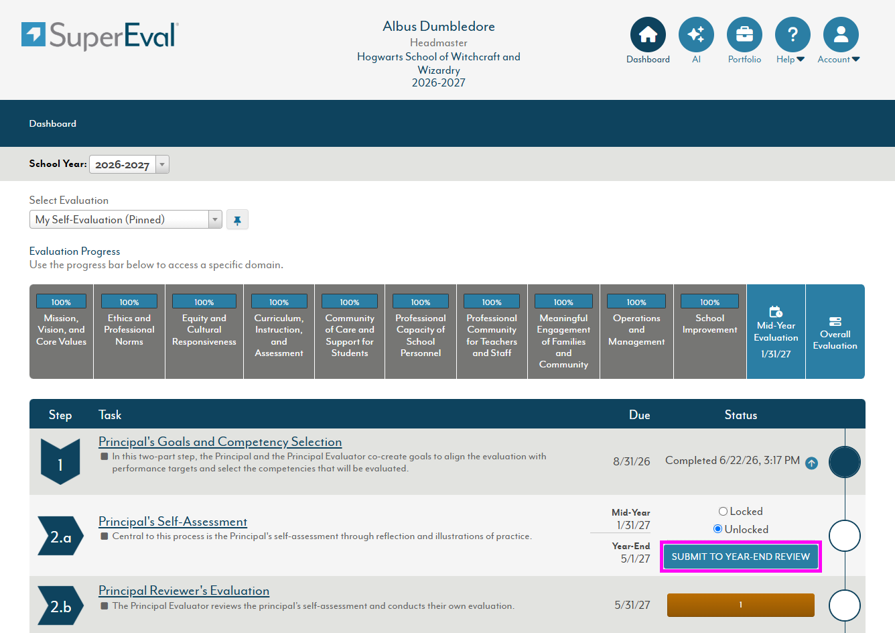The height and width of the screenshot is (633, 895).
Task: Open Ethics and Professional Norms domain
Action: (129, 332)
